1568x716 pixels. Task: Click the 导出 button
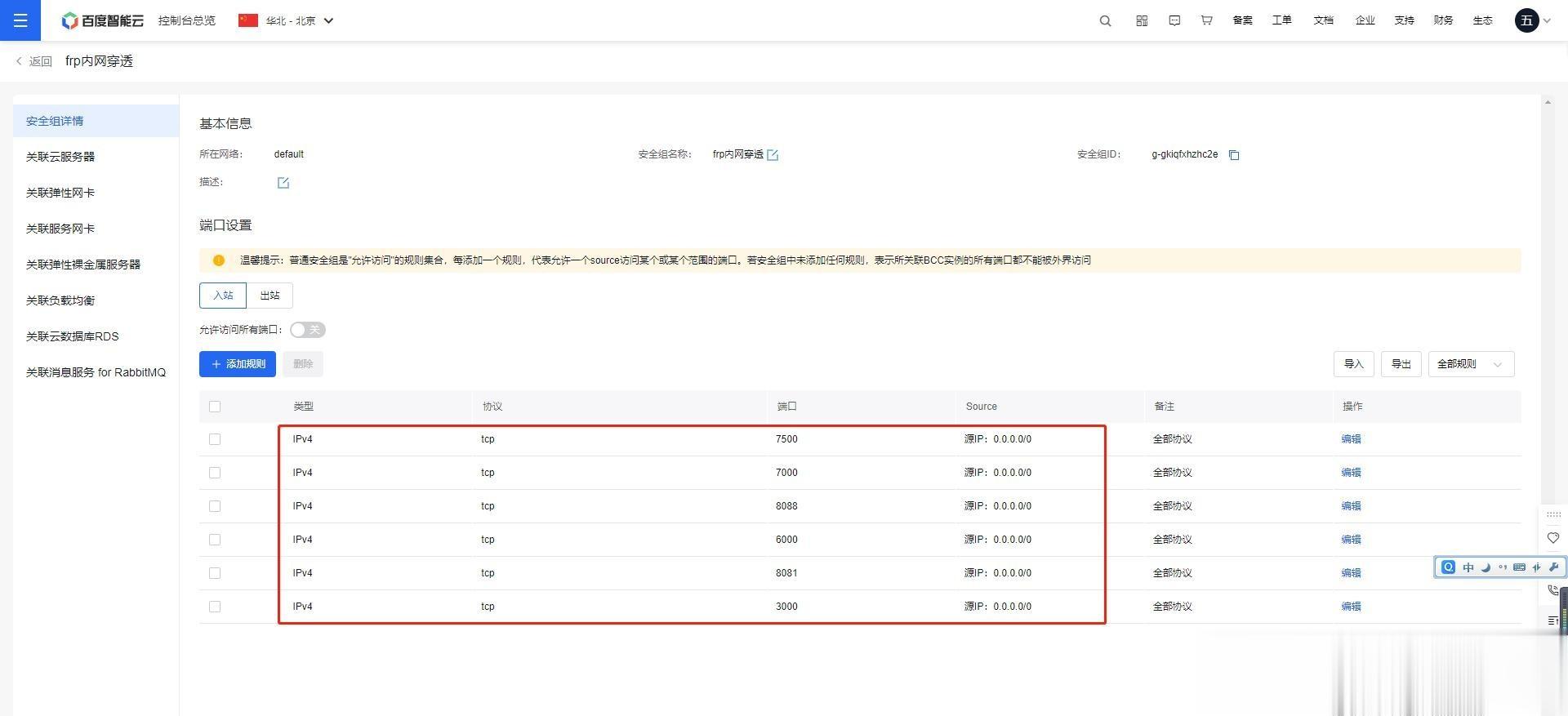pos(1401,364)
